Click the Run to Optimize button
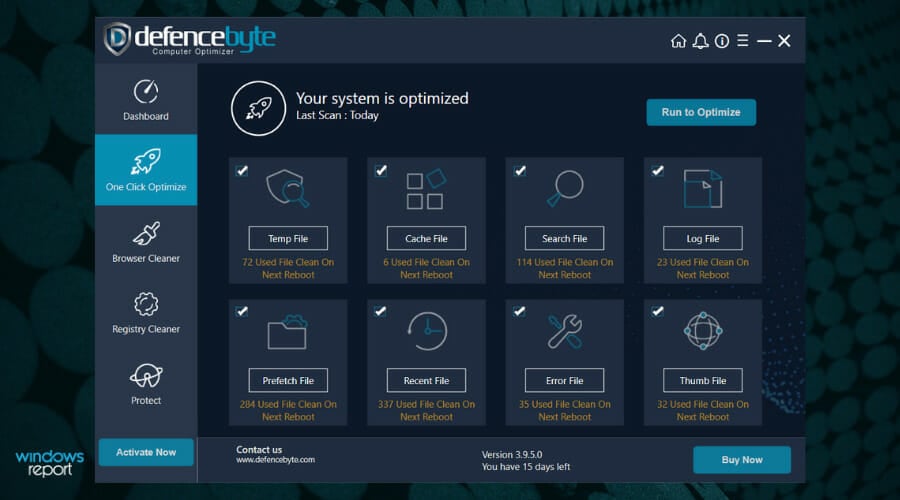900x500 pixels. (x=701, y=112)
